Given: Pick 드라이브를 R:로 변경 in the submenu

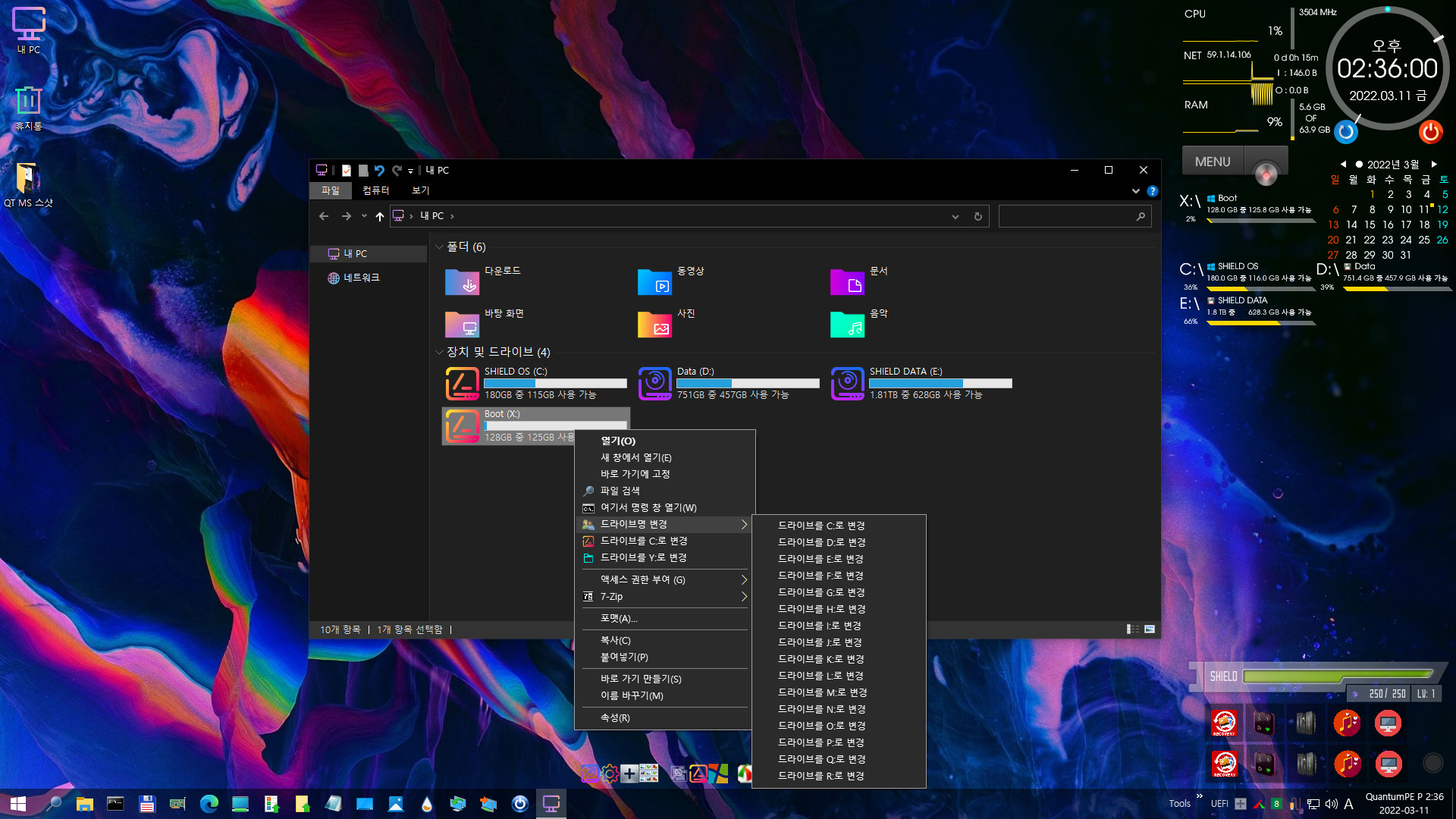Looking at the screenshot, I should point(839,776).
